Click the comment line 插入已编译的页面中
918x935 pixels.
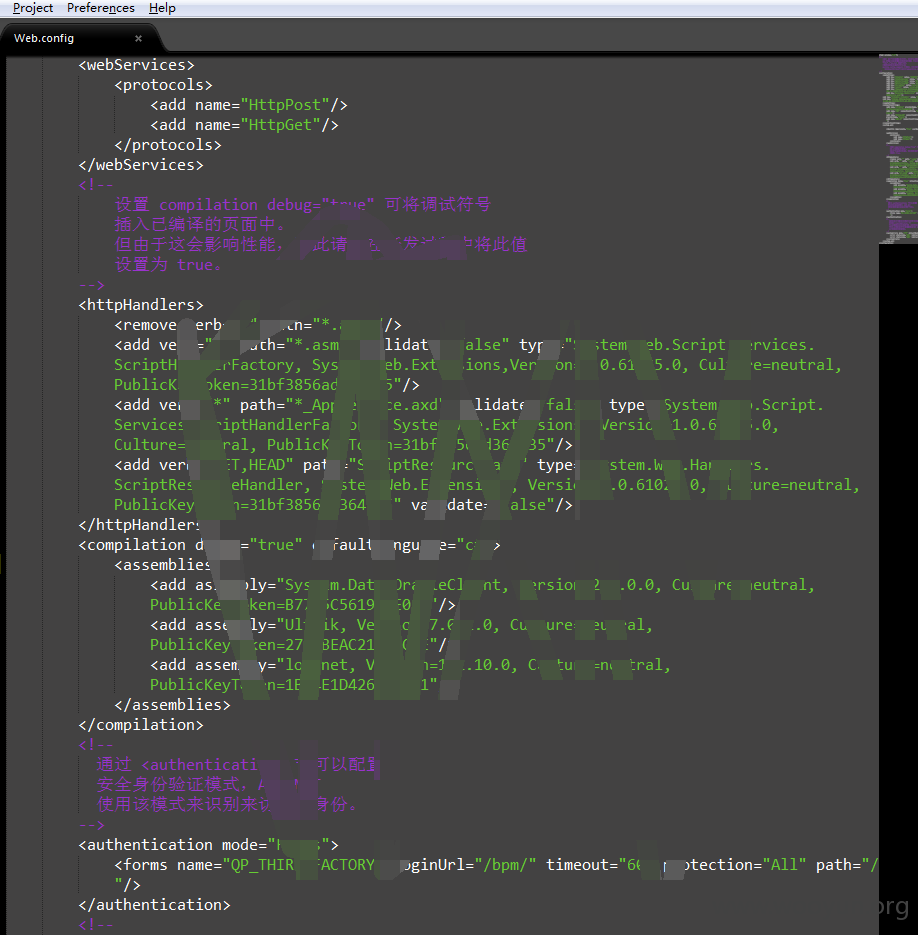[x=200, y=225]
